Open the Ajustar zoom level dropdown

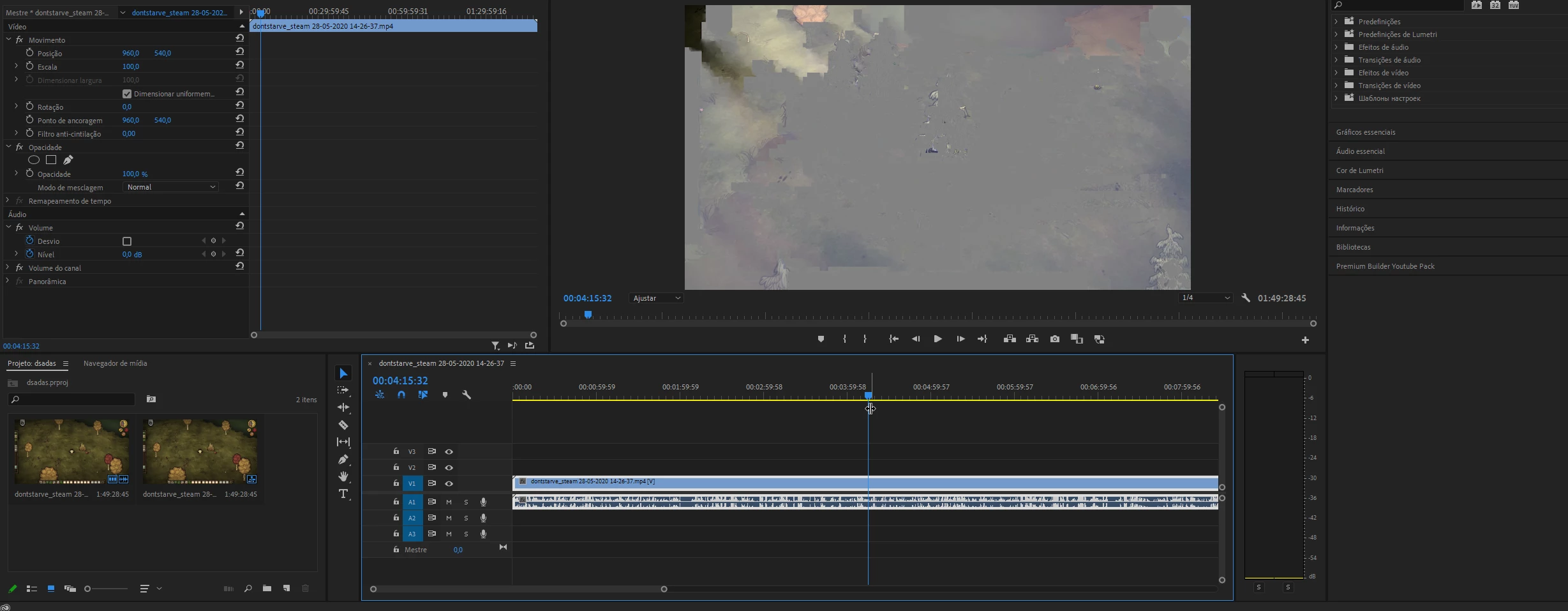(656, 298)
